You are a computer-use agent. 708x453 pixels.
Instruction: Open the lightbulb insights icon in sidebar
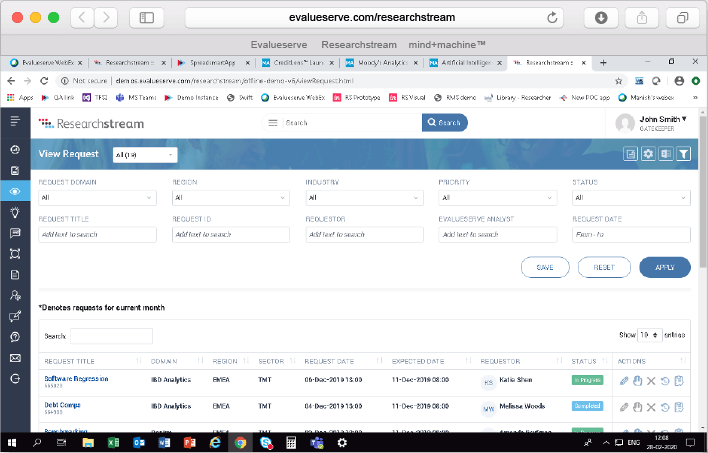pyautogui.click(x=15, y=212)
